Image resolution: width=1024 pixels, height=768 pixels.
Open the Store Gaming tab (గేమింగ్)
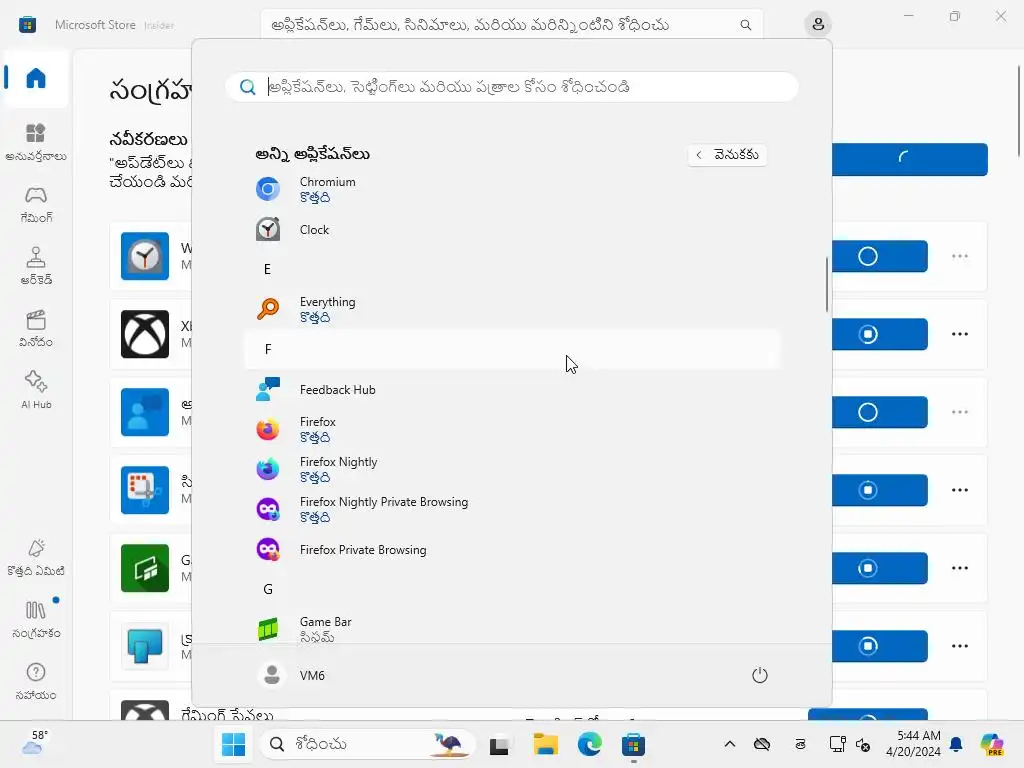36,204
